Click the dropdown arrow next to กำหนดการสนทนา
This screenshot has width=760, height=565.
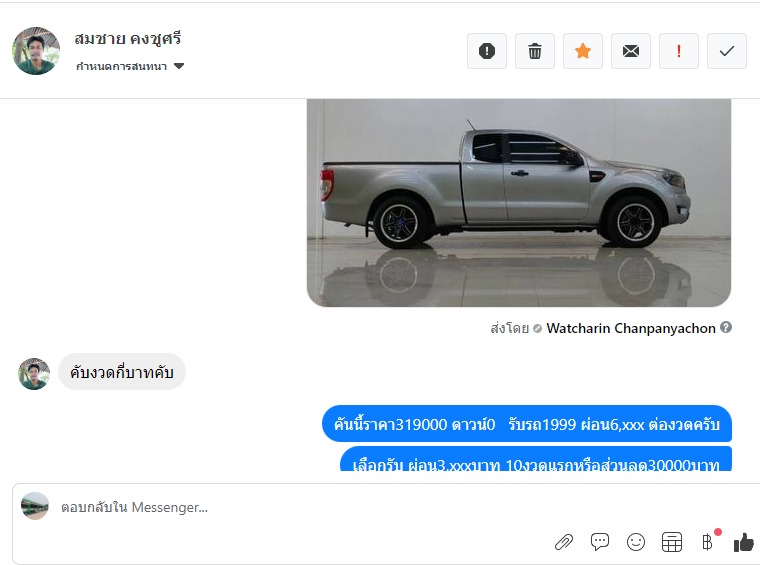[x=179, y=66]
